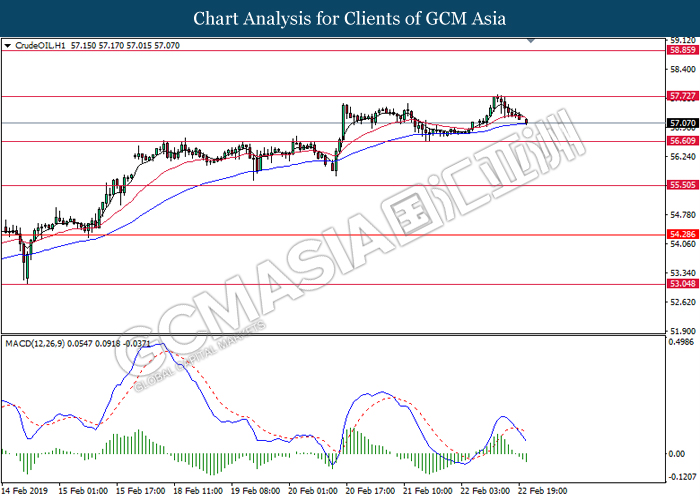The image size is (700, 500).
Task: Click the 54.060 price axis value
Action: click(x=683, y=244)
